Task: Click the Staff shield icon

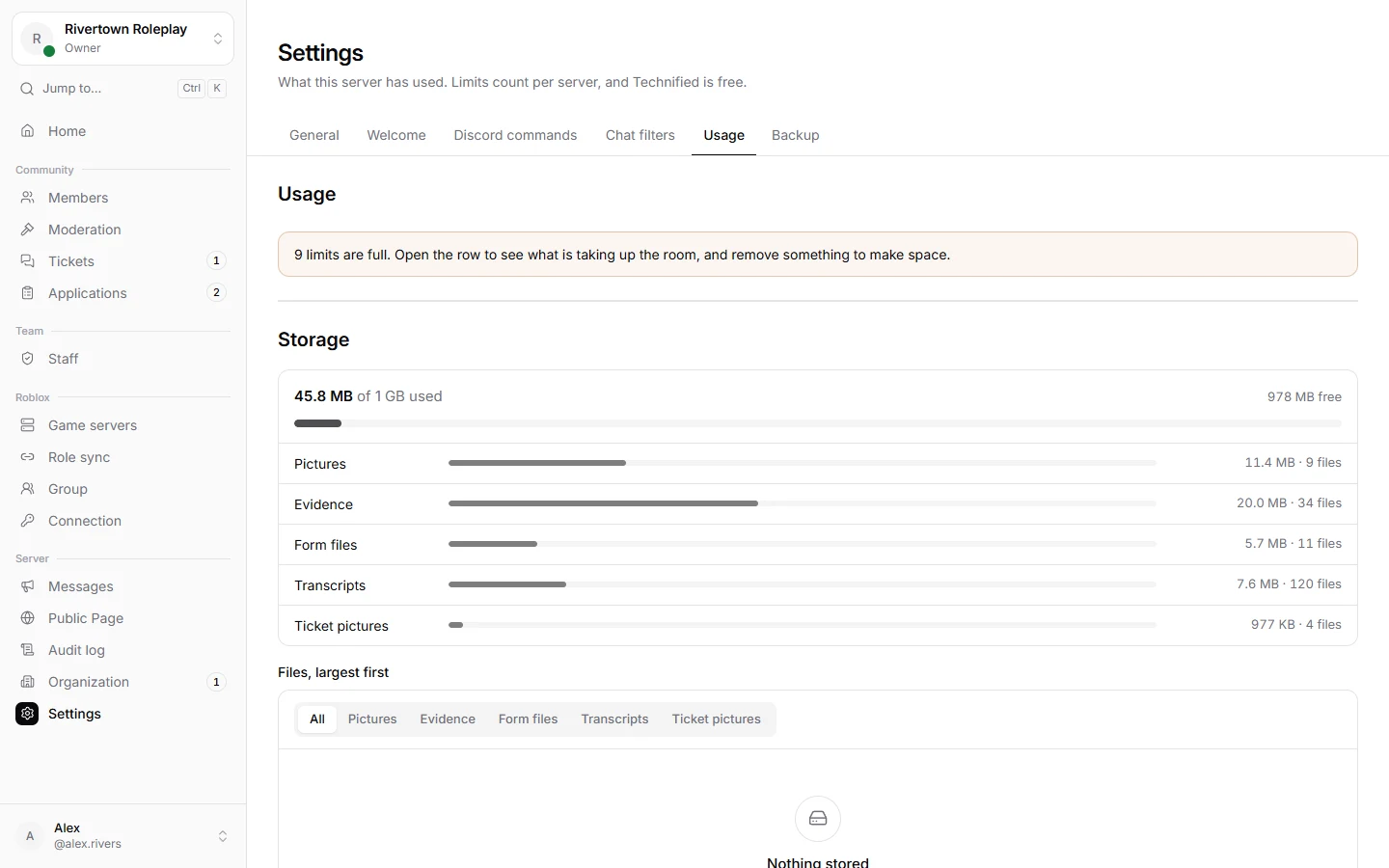Action: pos(28,359)
